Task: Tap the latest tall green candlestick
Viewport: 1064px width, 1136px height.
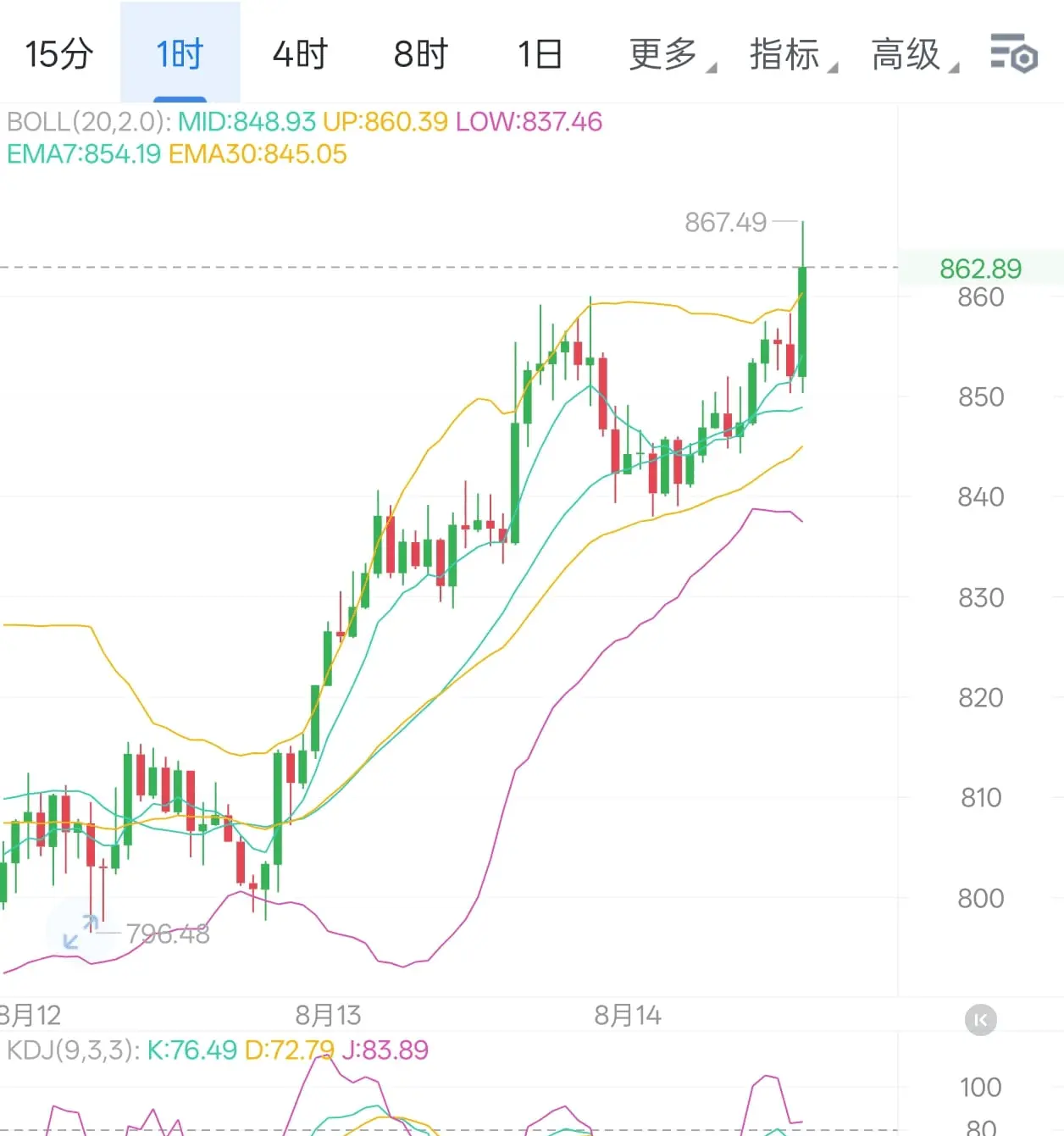Action: pos(802,322)
